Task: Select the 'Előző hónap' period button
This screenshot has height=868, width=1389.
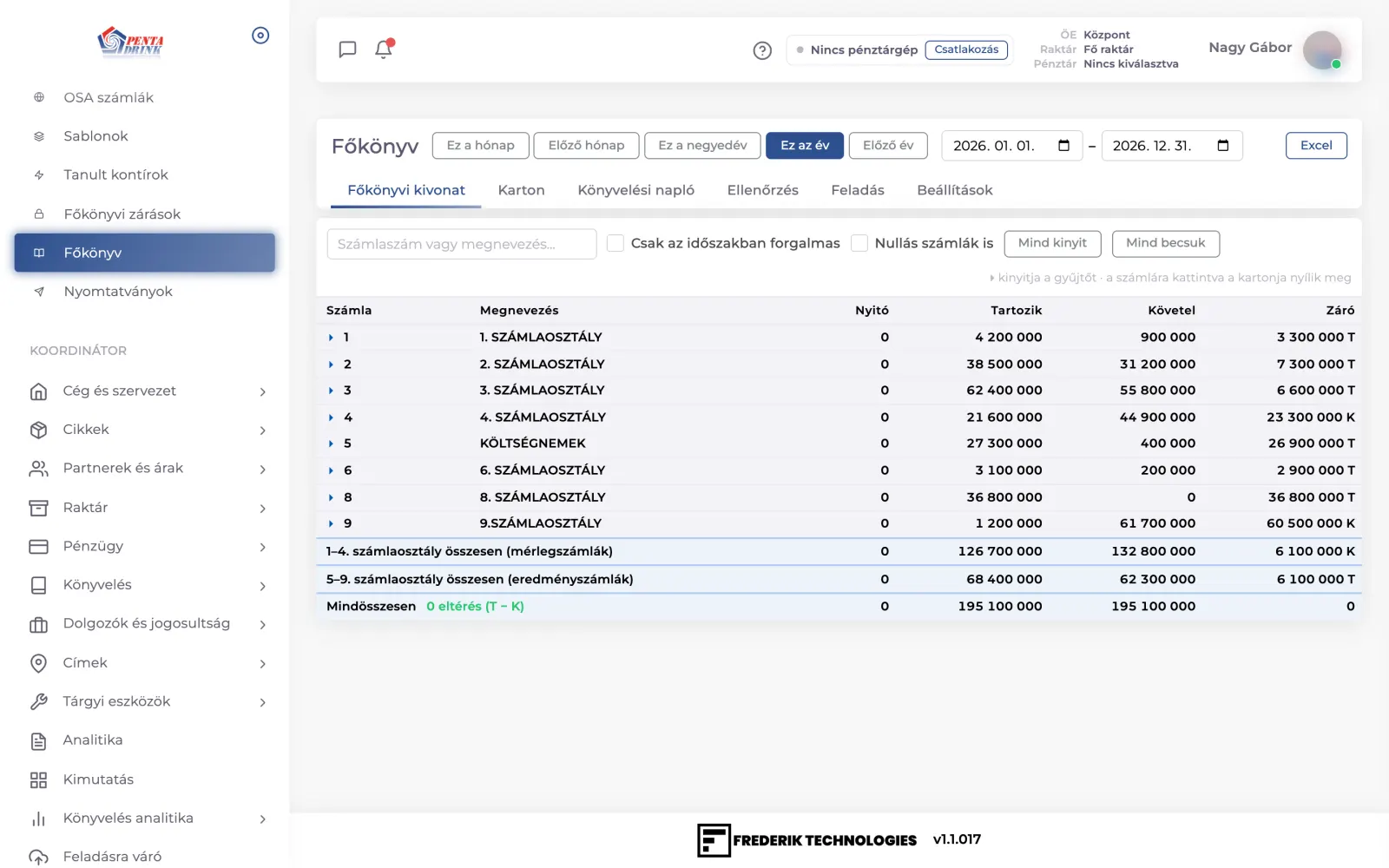Action: point(586,146)
